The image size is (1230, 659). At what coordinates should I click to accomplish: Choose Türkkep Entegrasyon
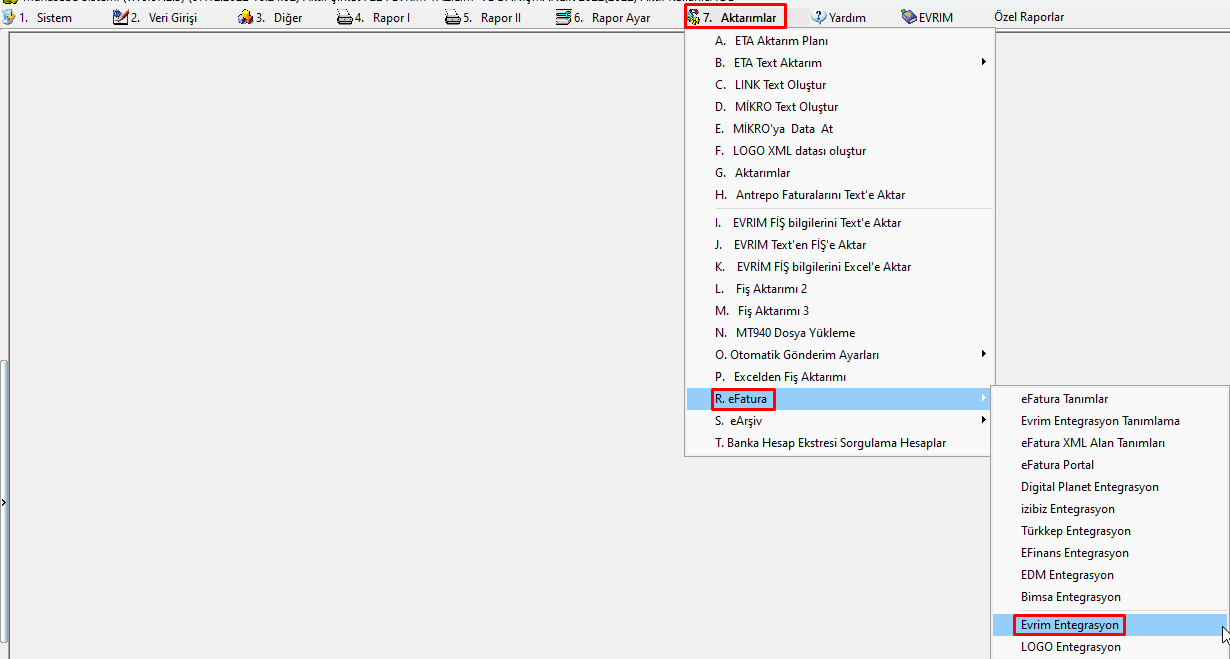tap(1110, 531)
